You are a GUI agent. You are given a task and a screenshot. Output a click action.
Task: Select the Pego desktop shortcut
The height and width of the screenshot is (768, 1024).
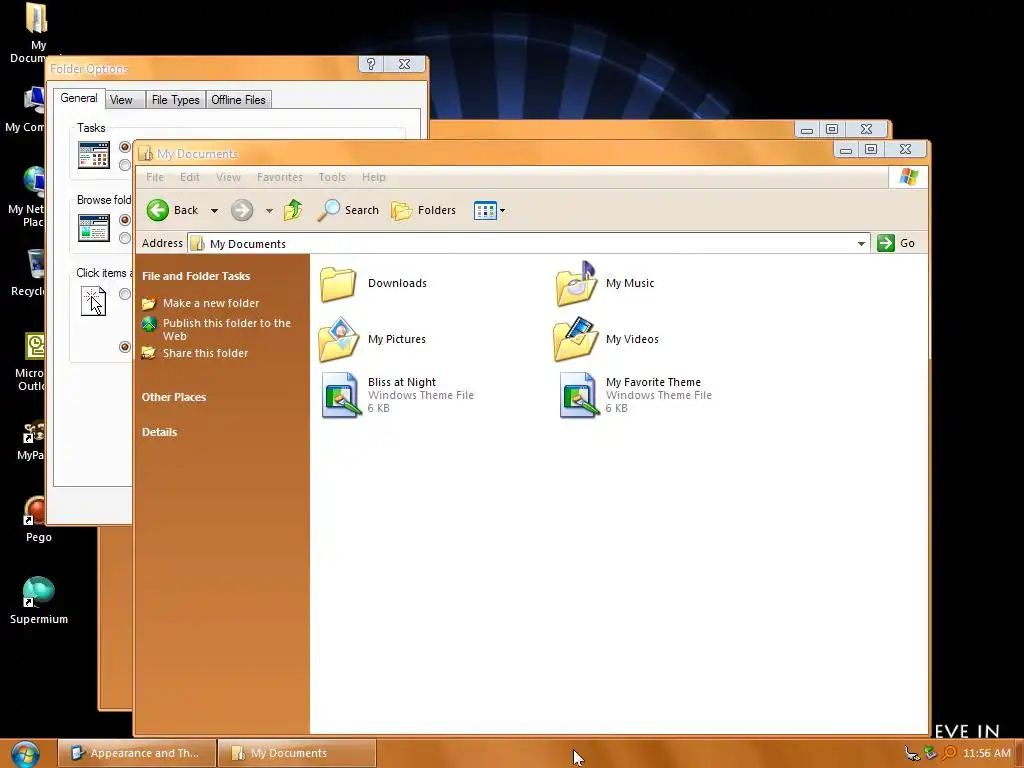38,520
